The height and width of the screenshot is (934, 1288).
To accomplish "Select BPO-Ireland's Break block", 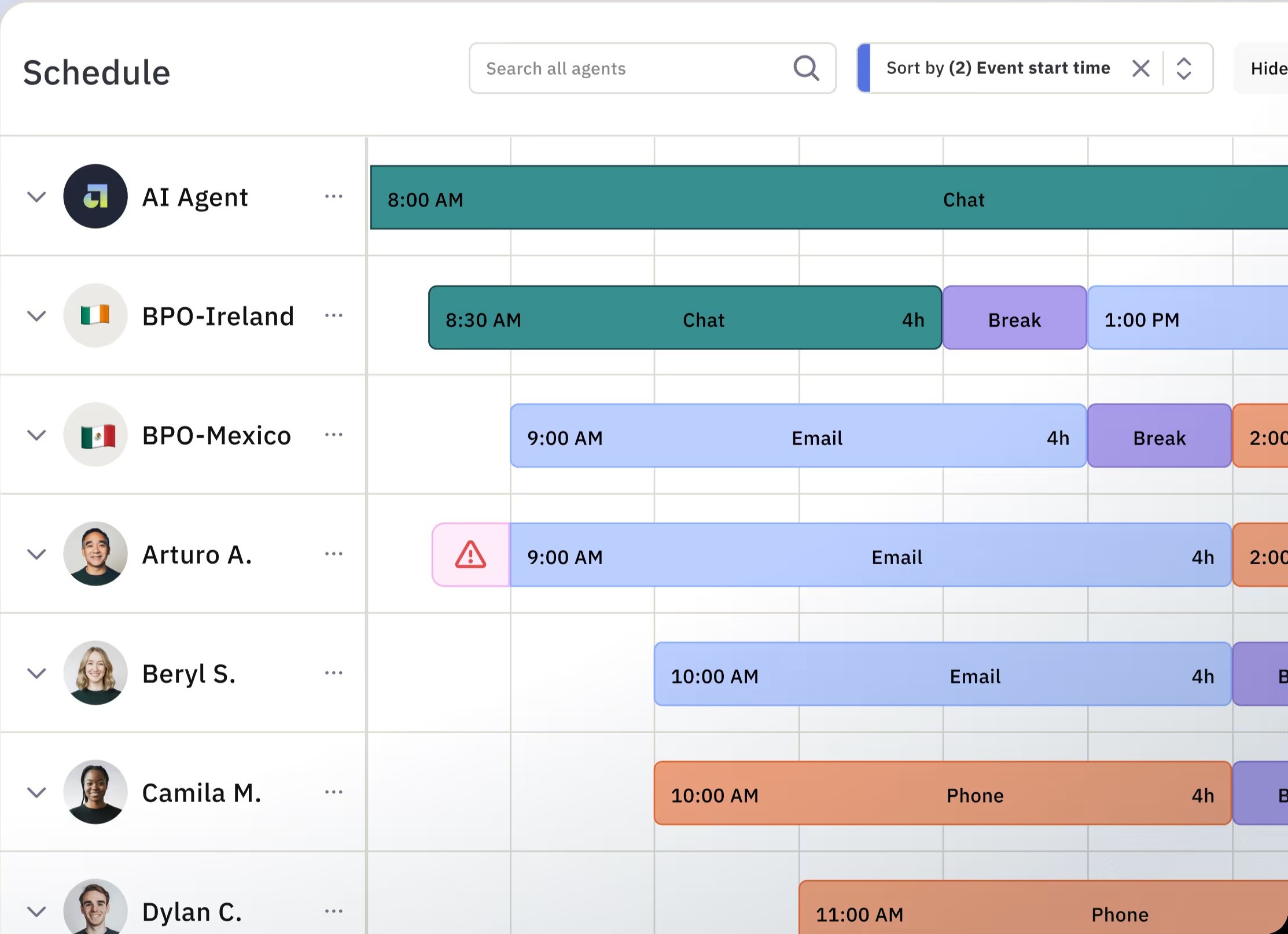I will coord(1014,318).
